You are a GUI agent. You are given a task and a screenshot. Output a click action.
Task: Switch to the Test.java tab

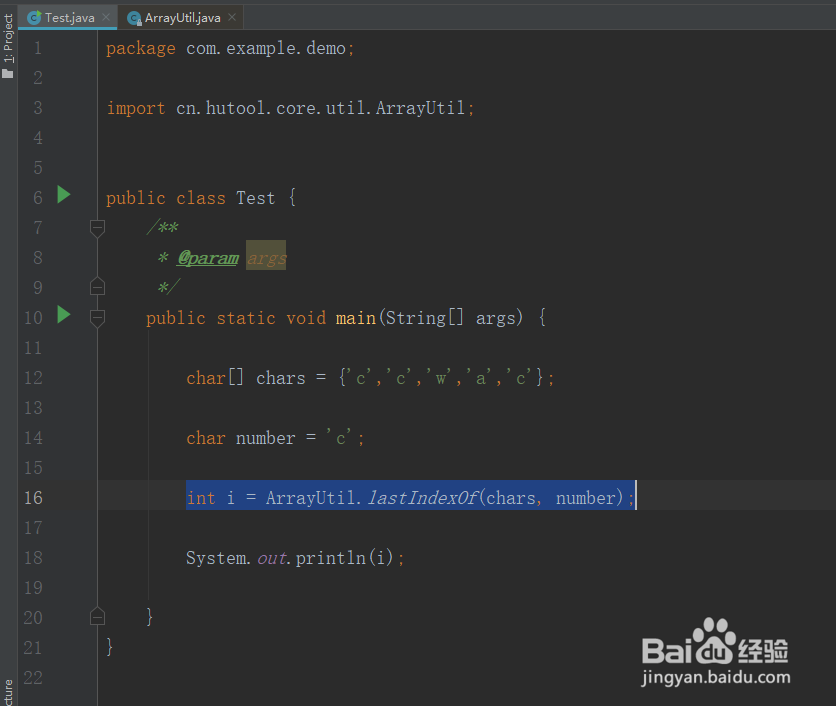69,18
